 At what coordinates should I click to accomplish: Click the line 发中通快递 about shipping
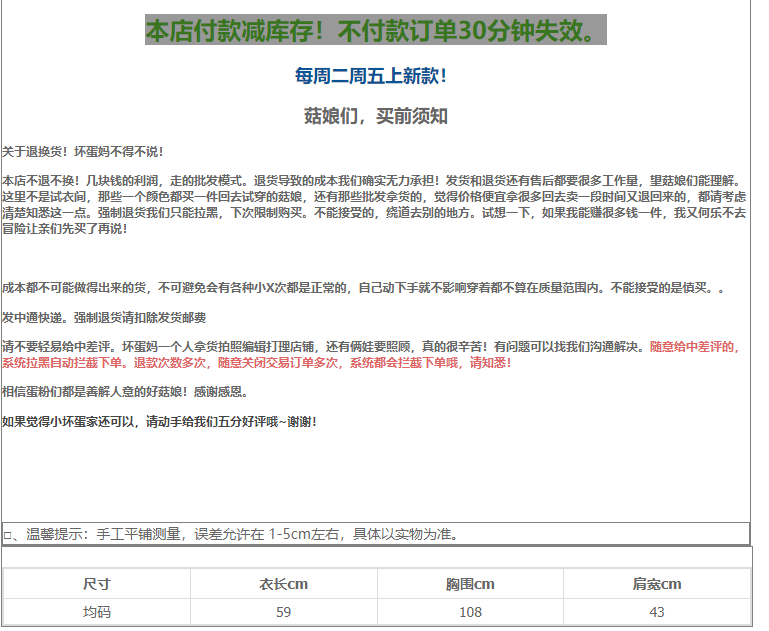click(104, 318)
